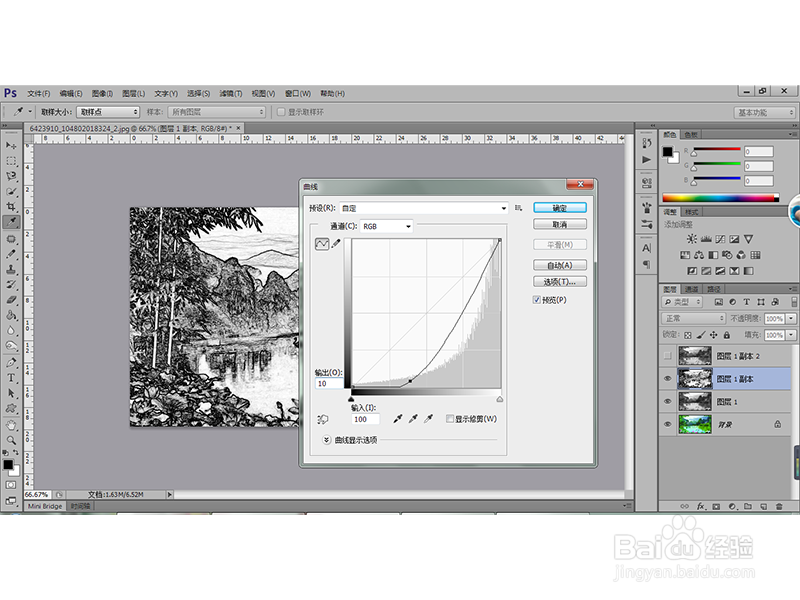Select the Zoom tool
The image size is (800, 600).
pyautogui.click(x=11, y=440)
